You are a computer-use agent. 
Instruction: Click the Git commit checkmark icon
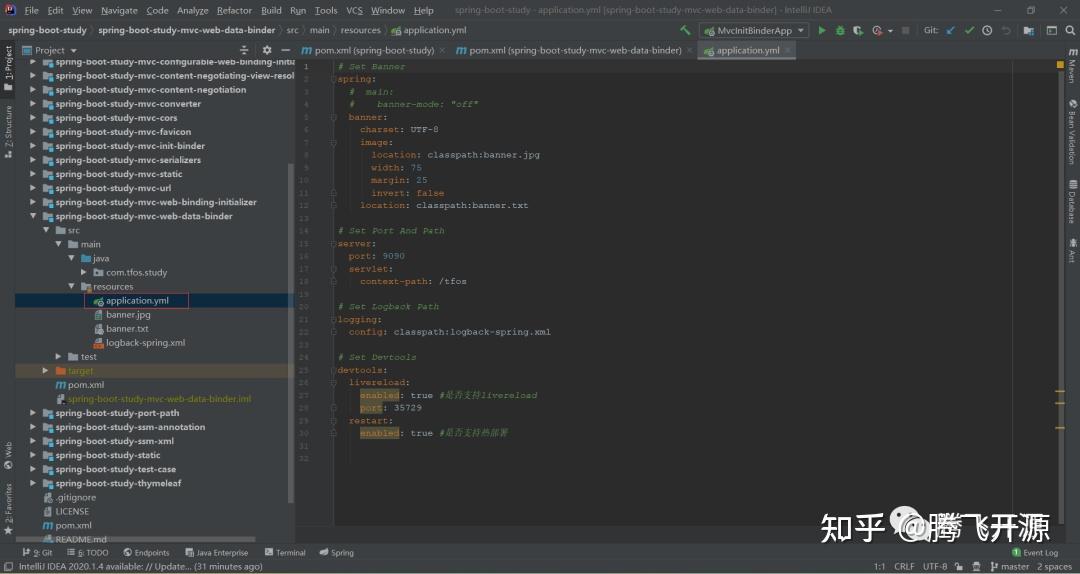point(969,30)
